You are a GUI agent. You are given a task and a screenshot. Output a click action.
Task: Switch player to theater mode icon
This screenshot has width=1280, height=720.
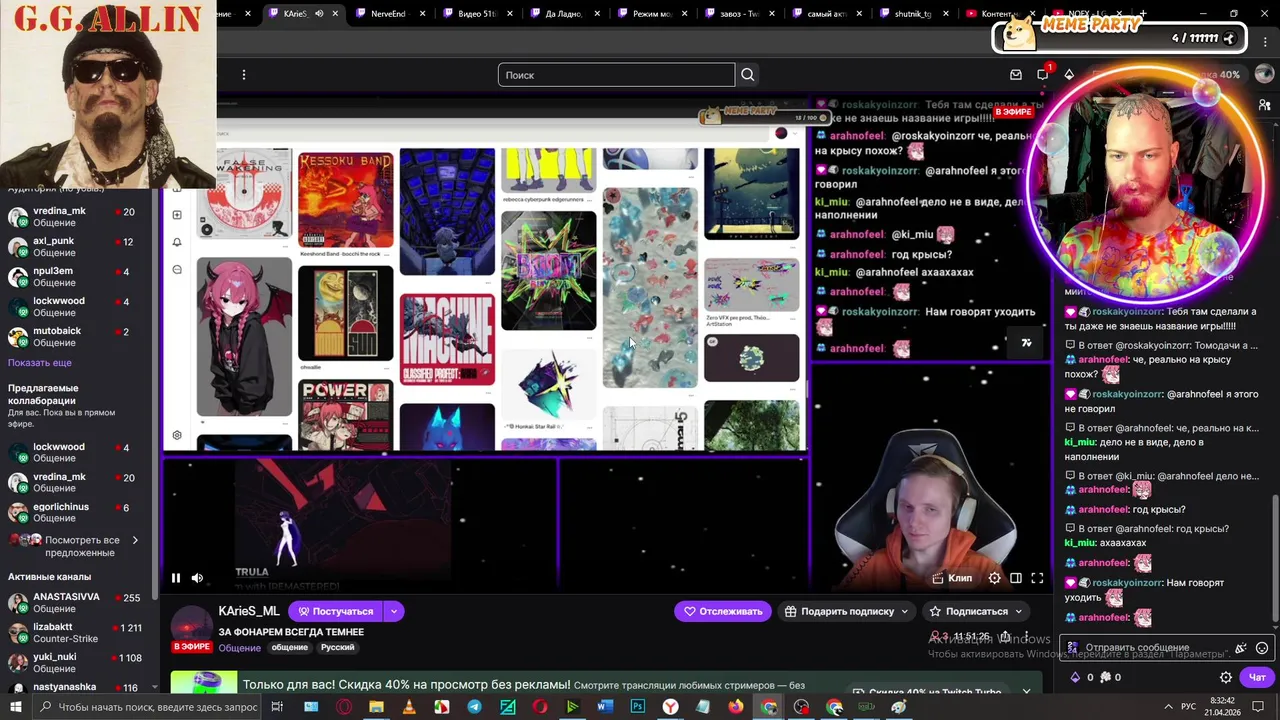(x=1016, y=578)
